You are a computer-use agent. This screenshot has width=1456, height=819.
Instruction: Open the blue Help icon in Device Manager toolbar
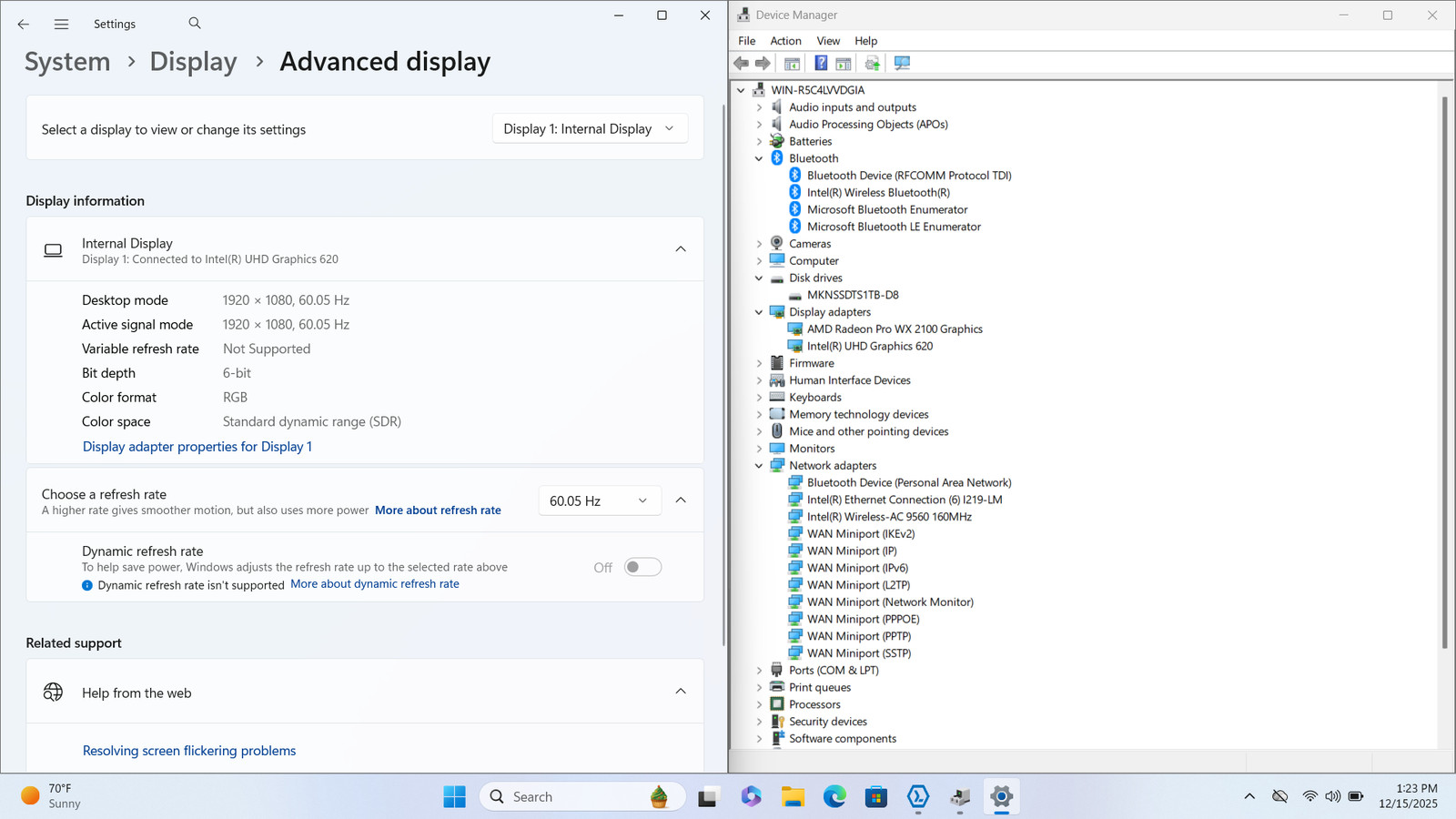click(821, 63)
